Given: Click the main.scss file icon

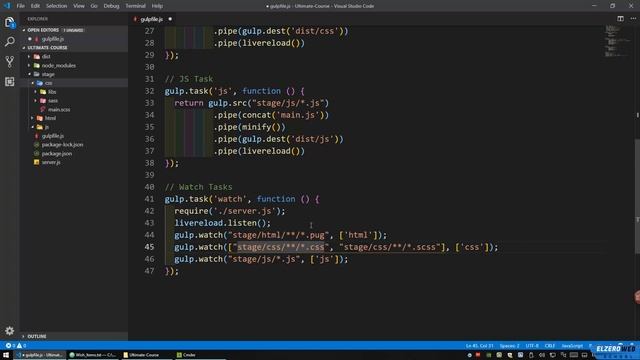Looking at the screenshot, I should [43, 109].
